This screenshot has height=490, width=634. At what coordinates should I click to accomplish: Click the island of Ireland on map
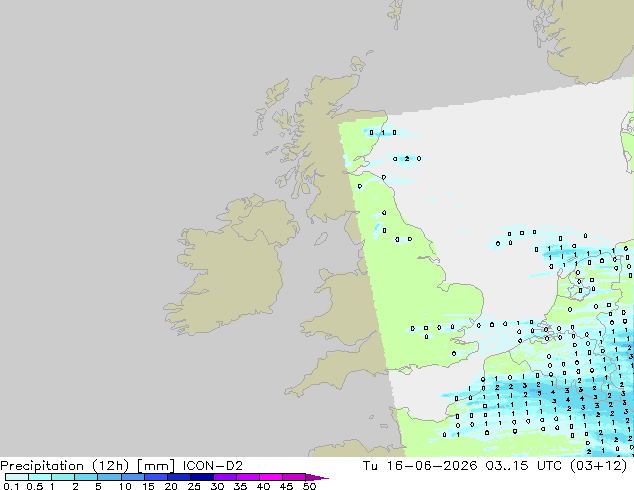(230, 267)
